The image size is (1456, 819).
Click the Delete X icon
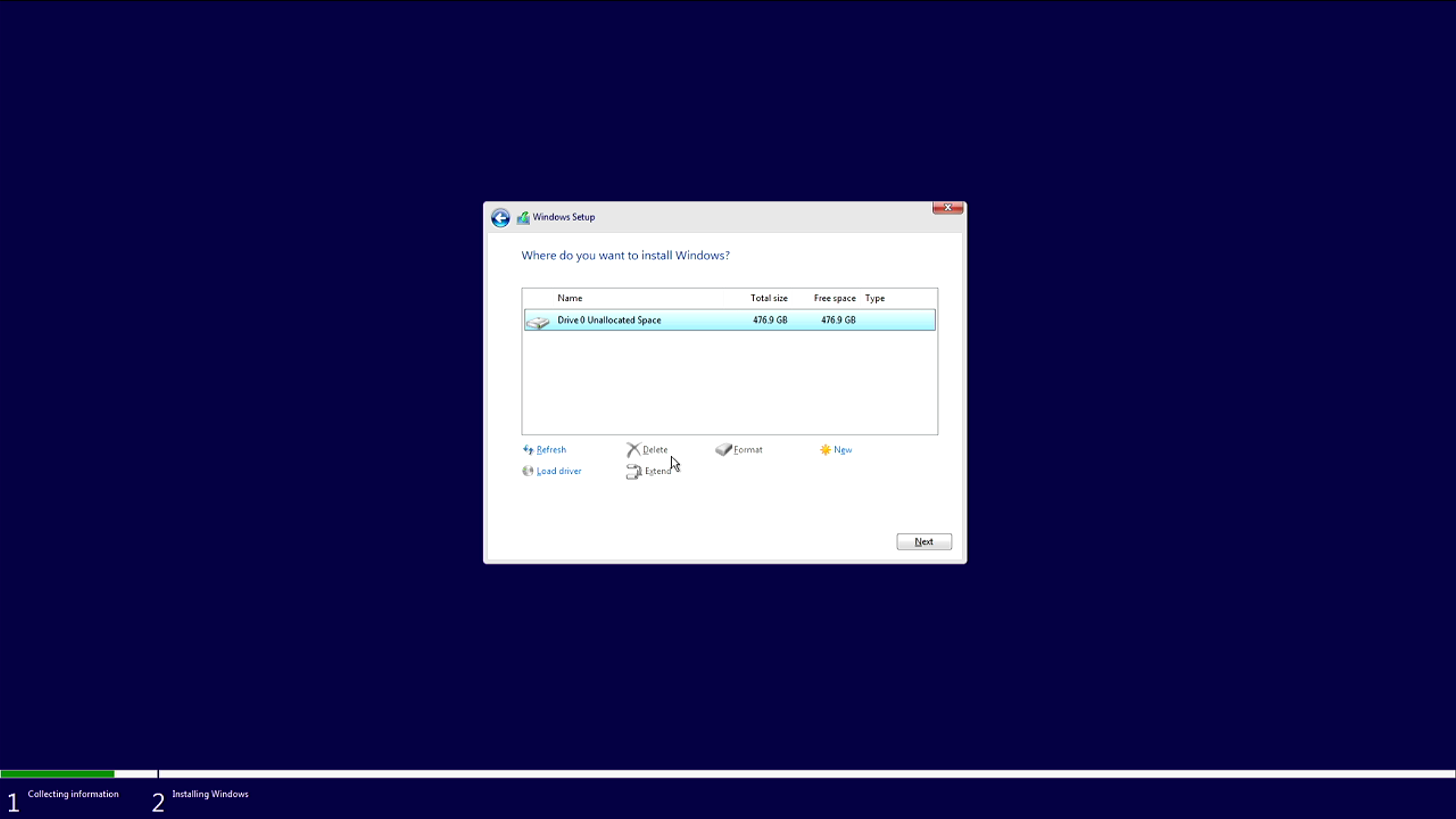pyautogui.click(x=633, y=450)
